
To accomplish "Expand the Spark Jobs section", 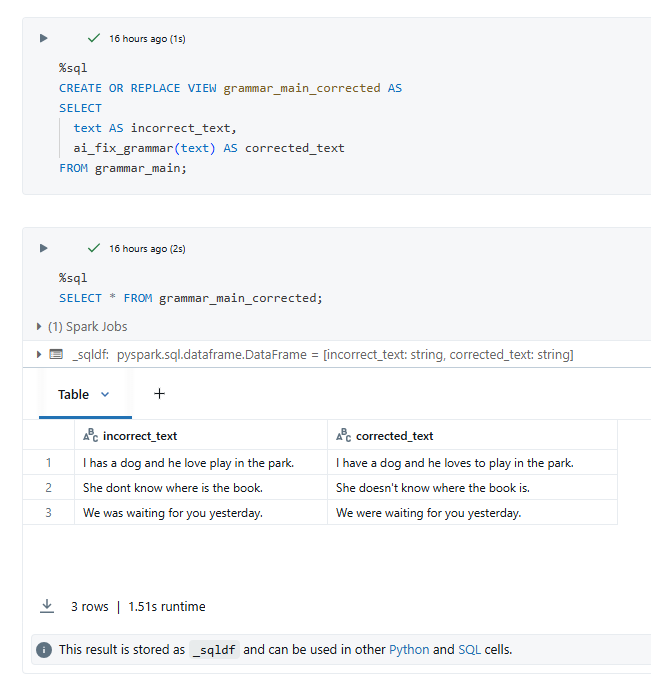I will 40,326.
